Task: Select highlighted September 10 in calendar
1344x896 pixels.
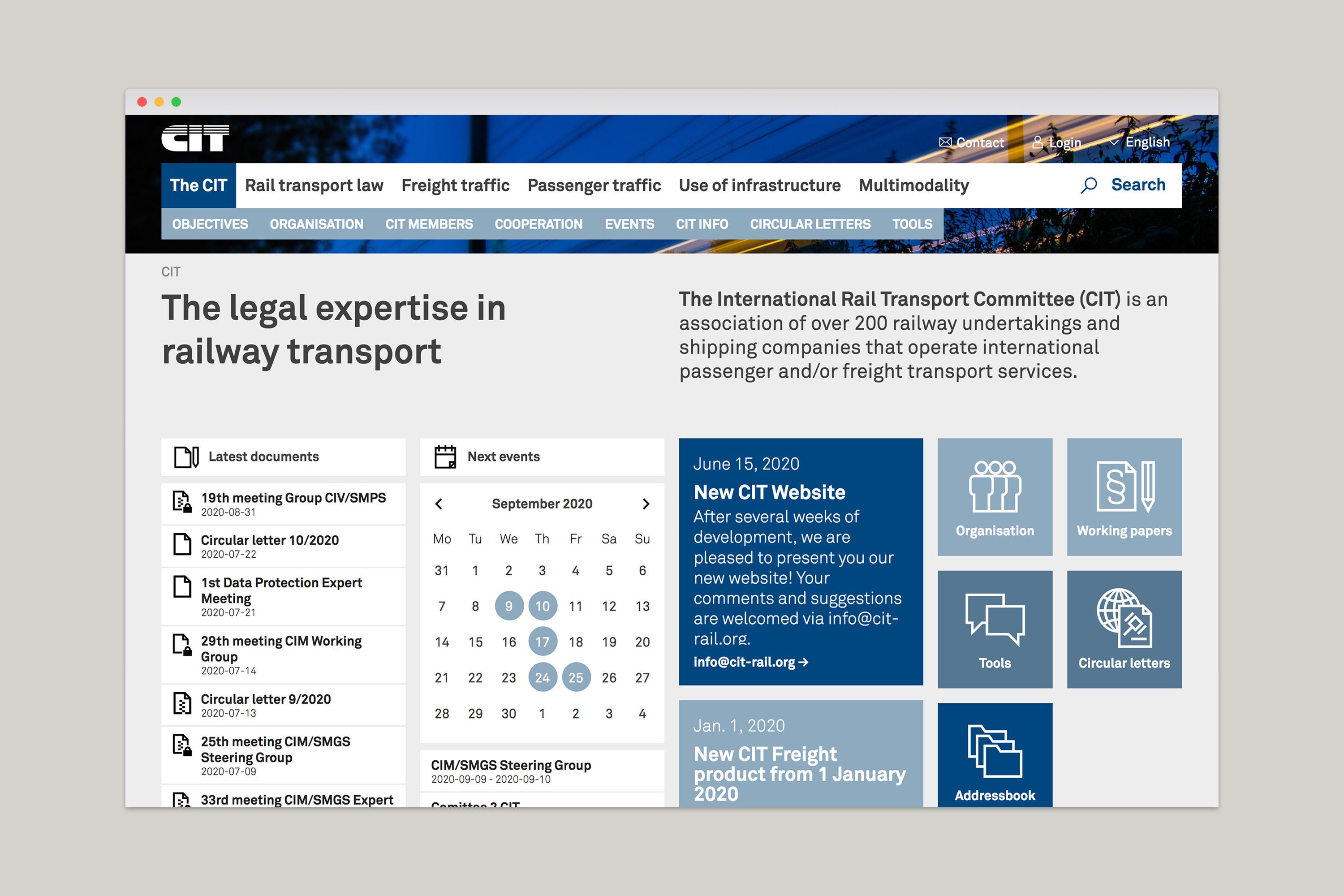Action: pyautogui.click(x=542, y=606)
